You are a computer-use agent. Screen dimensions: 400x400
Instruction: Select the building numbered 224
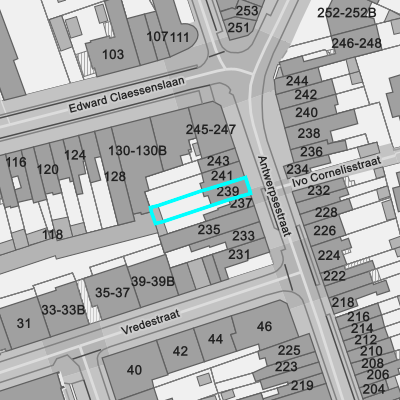click(x=329, y=255)
